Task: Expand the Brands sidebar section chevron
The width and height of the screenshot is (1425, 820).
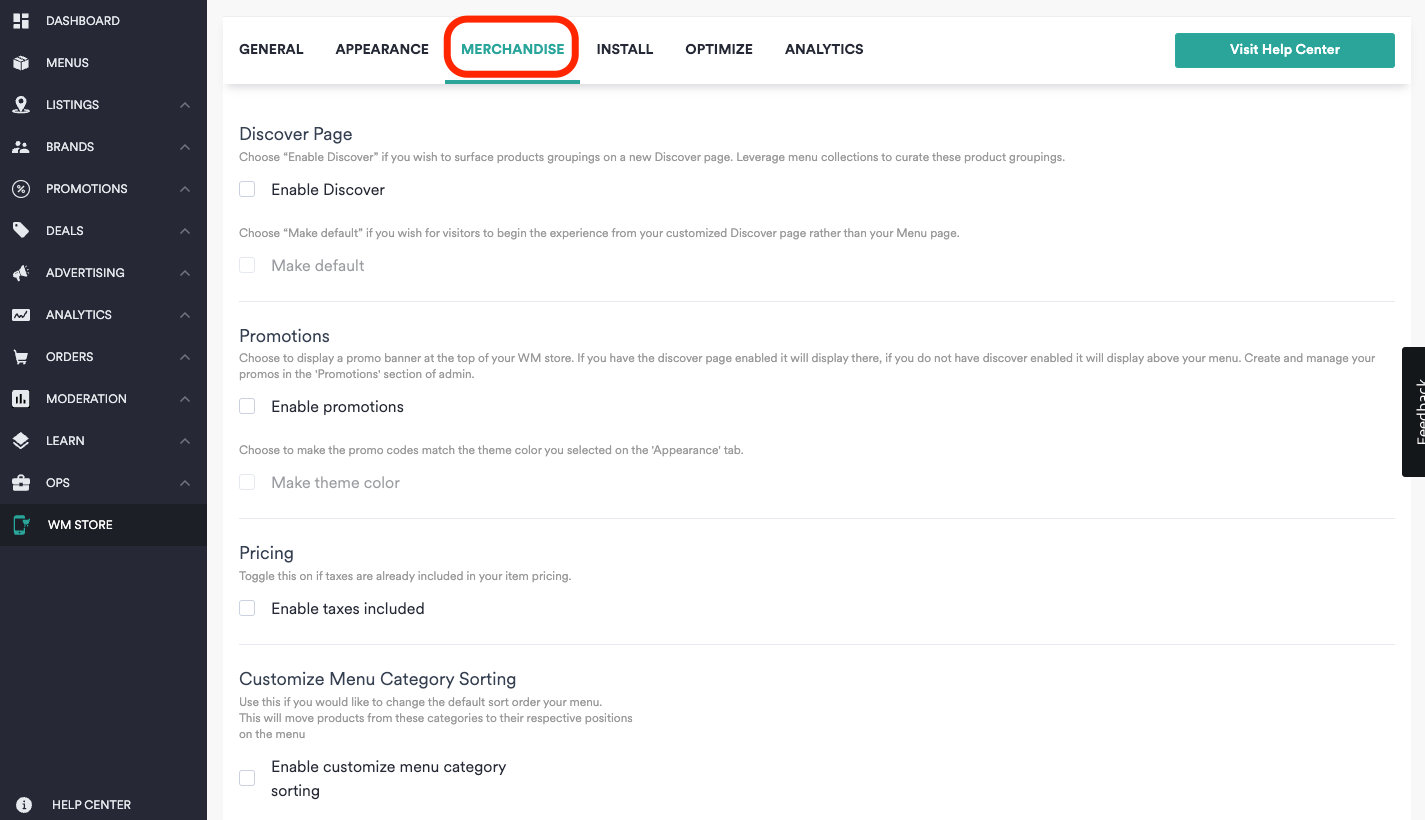Action: point(185,147)
